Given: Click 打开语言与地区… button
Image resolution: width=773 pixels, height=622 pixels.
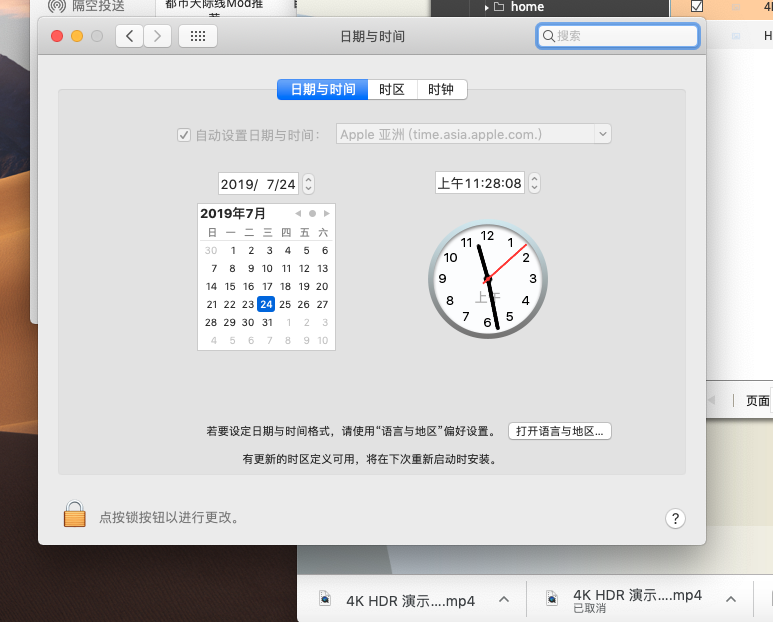Looking at the screenshot, I should tap(560, 431).
